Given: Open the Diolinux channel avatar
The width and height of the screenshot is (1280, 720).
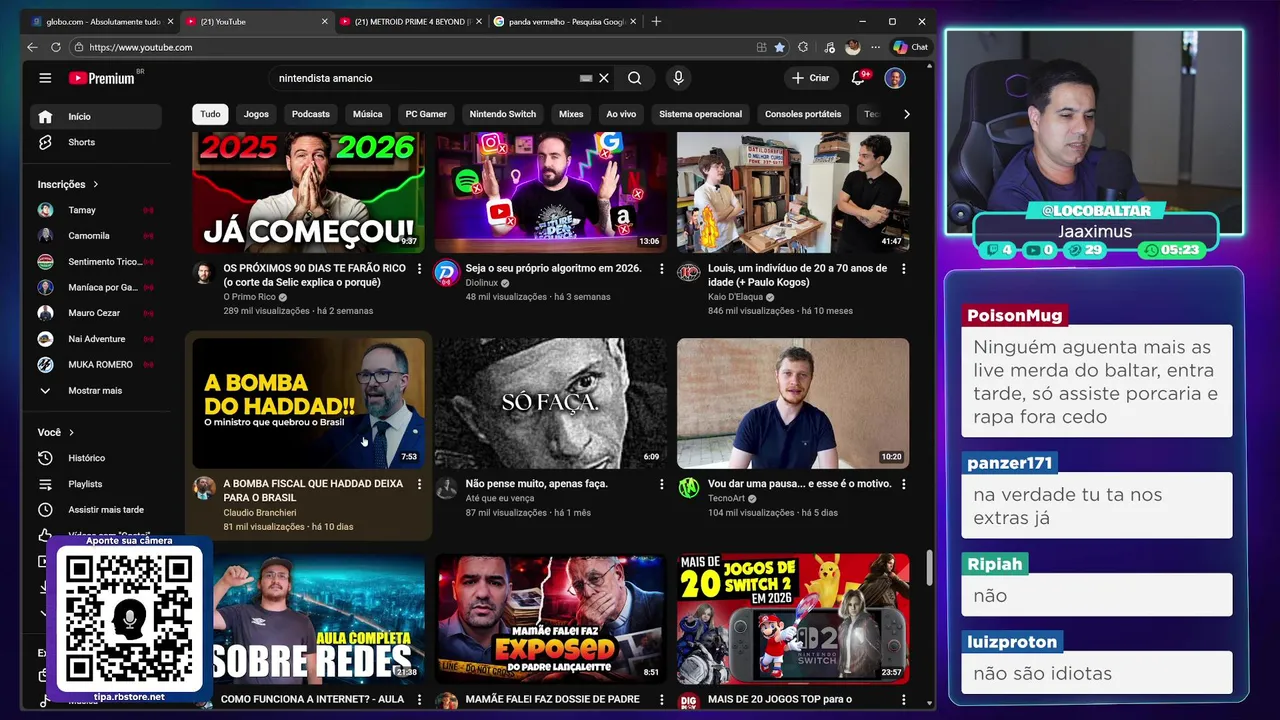Looking at the screenshot, I should (x=446, y=273).
